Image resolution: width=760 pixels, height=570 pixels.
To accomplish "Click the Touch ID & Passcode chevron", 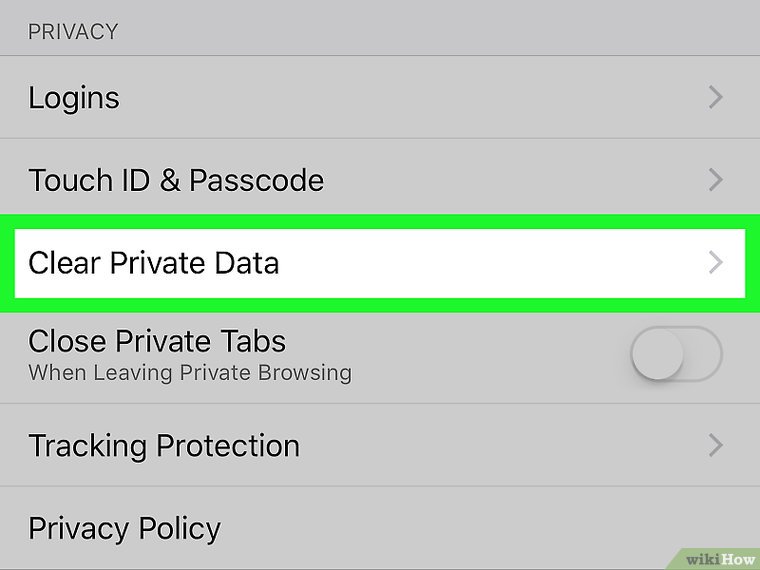I will (x=715, y=181).
